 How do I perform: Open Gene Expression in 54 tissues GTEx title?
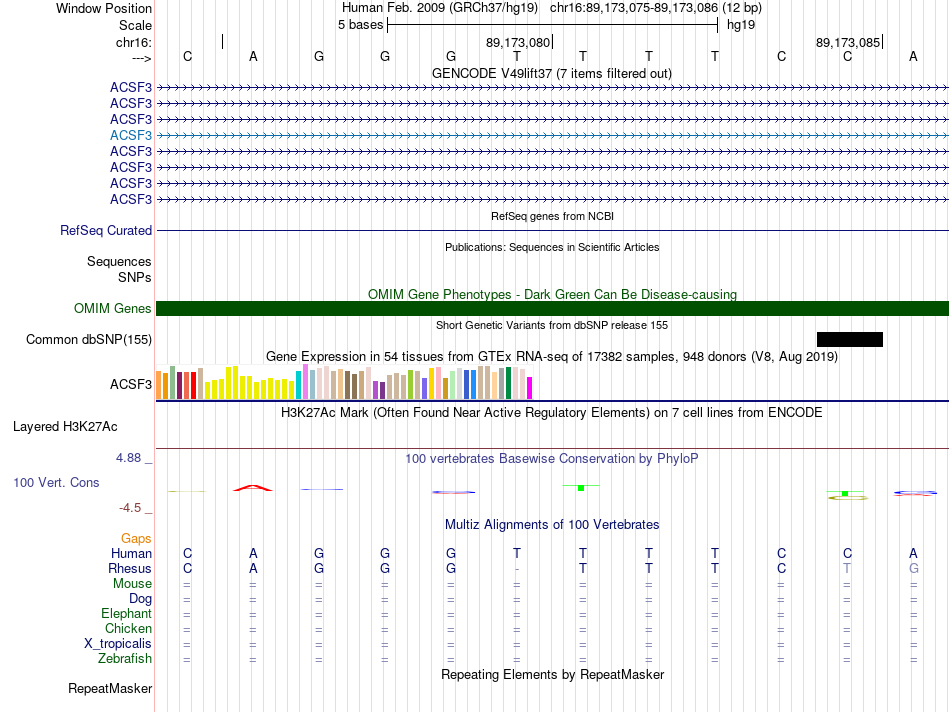coord(552,356)
